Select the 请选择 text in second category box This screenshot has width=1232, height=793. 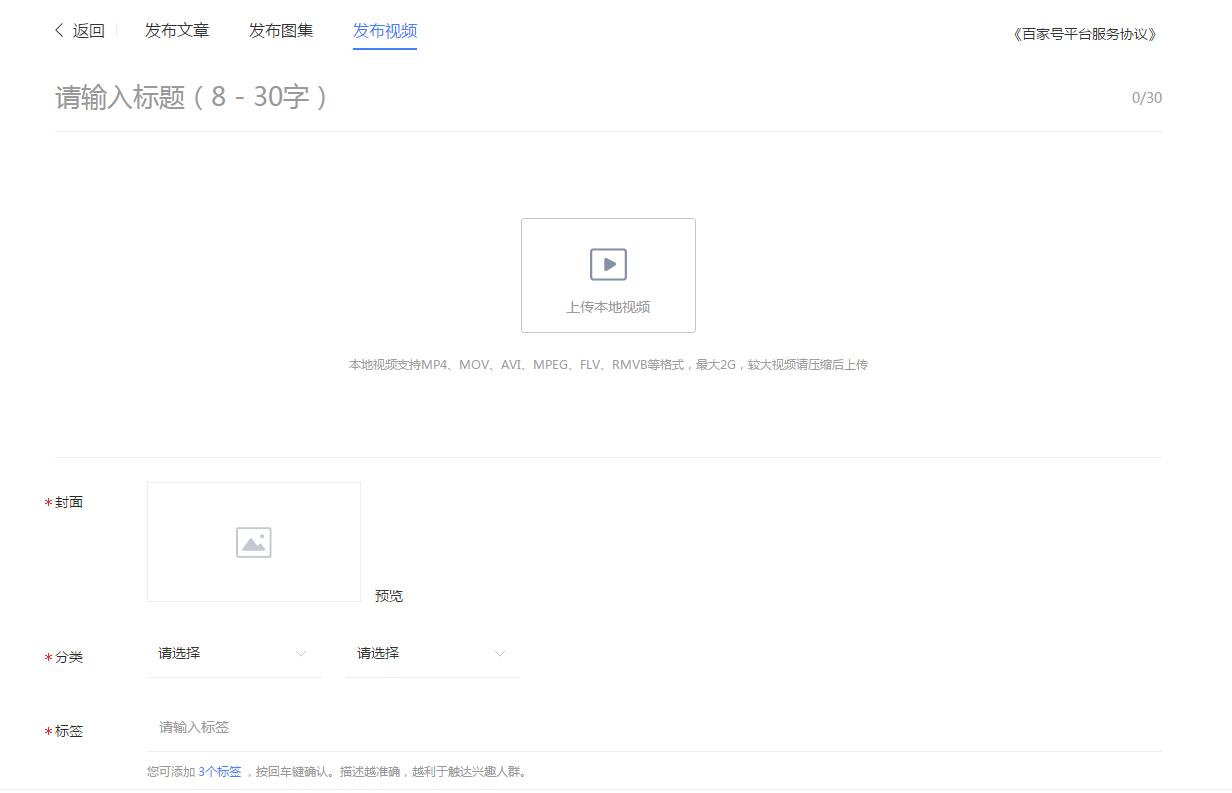378,652
